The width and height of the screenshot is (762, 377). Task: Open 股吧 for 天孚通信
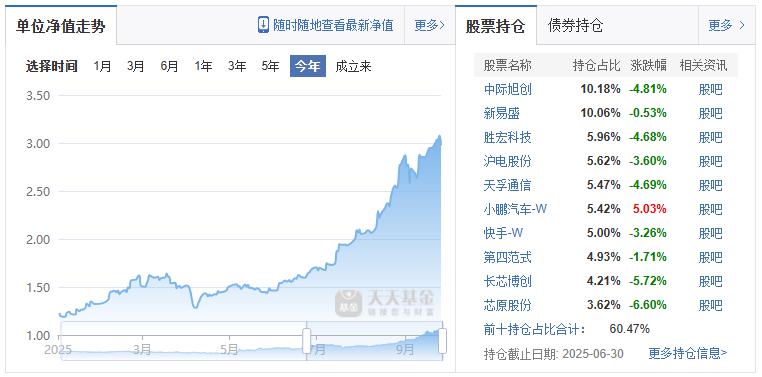710,185
